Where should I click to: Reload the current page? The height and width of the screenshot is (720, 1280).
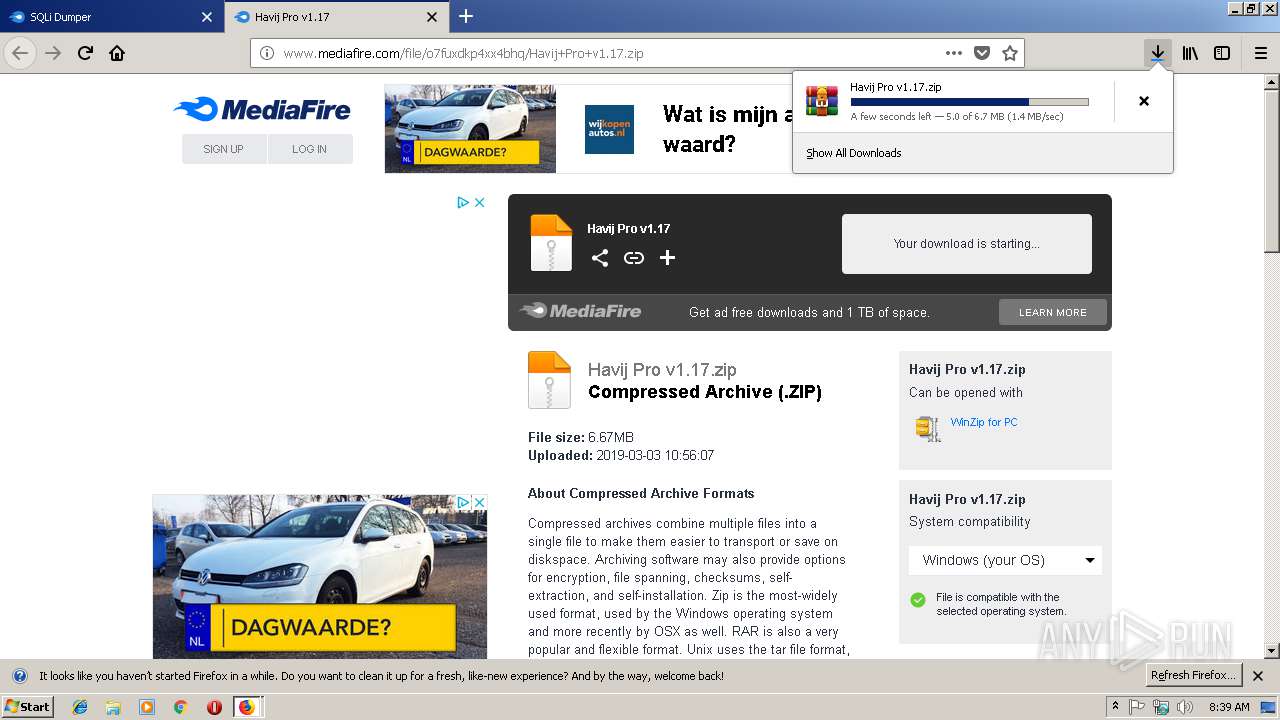click(x=86, y=53)
